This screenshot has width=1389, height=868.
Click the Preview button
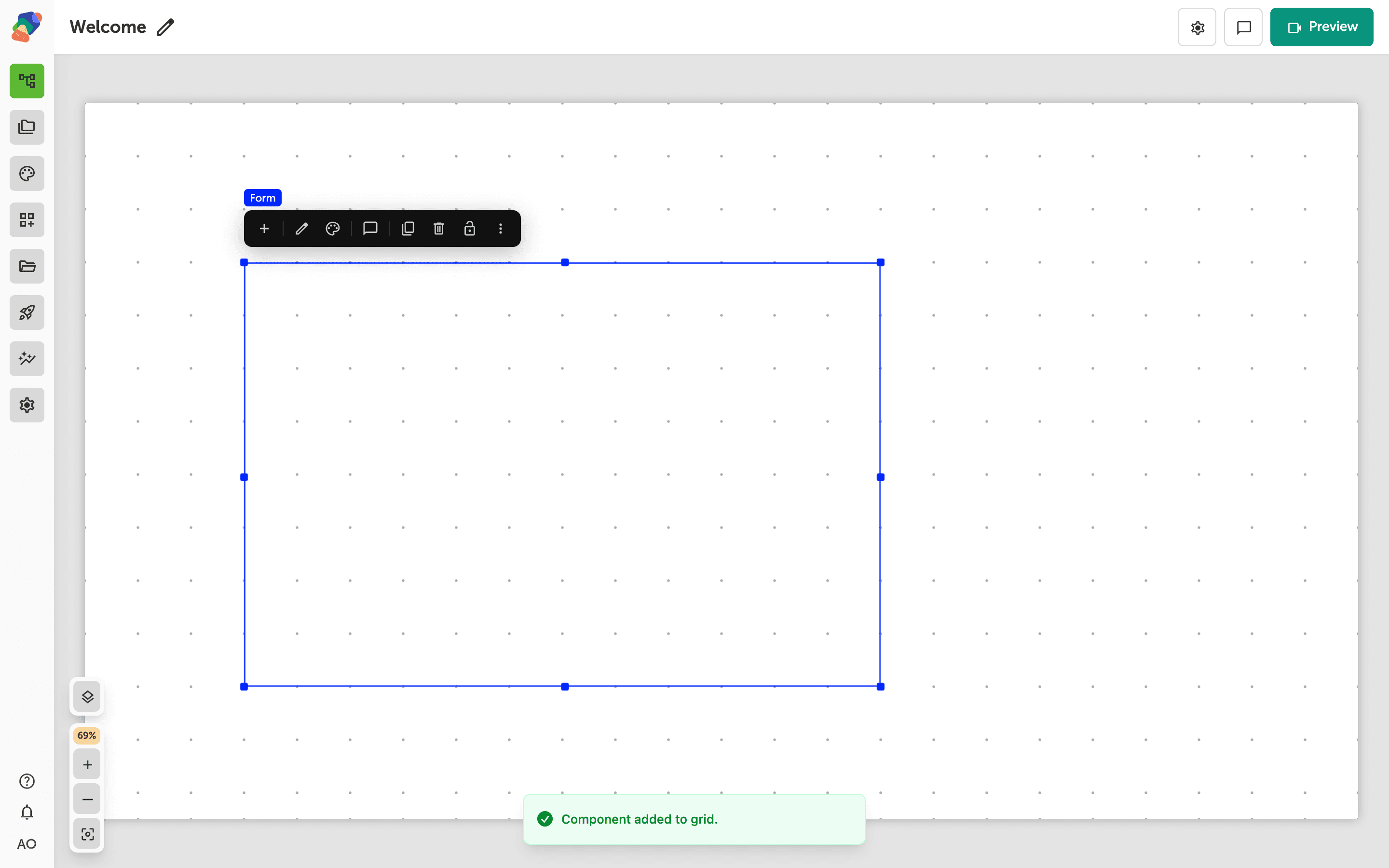coord(1321,27)
